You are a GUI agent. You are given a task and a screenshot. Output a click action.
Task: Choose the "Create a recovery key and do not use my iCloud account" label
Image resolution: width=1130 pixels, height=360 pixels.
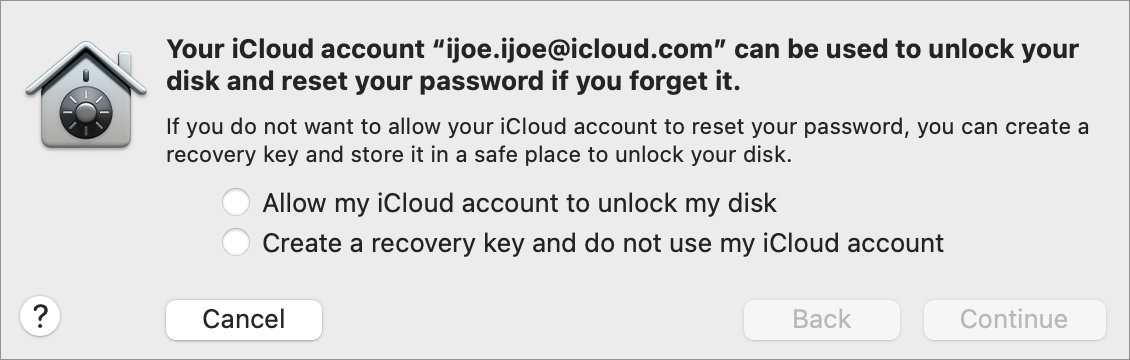coord(603,243)
